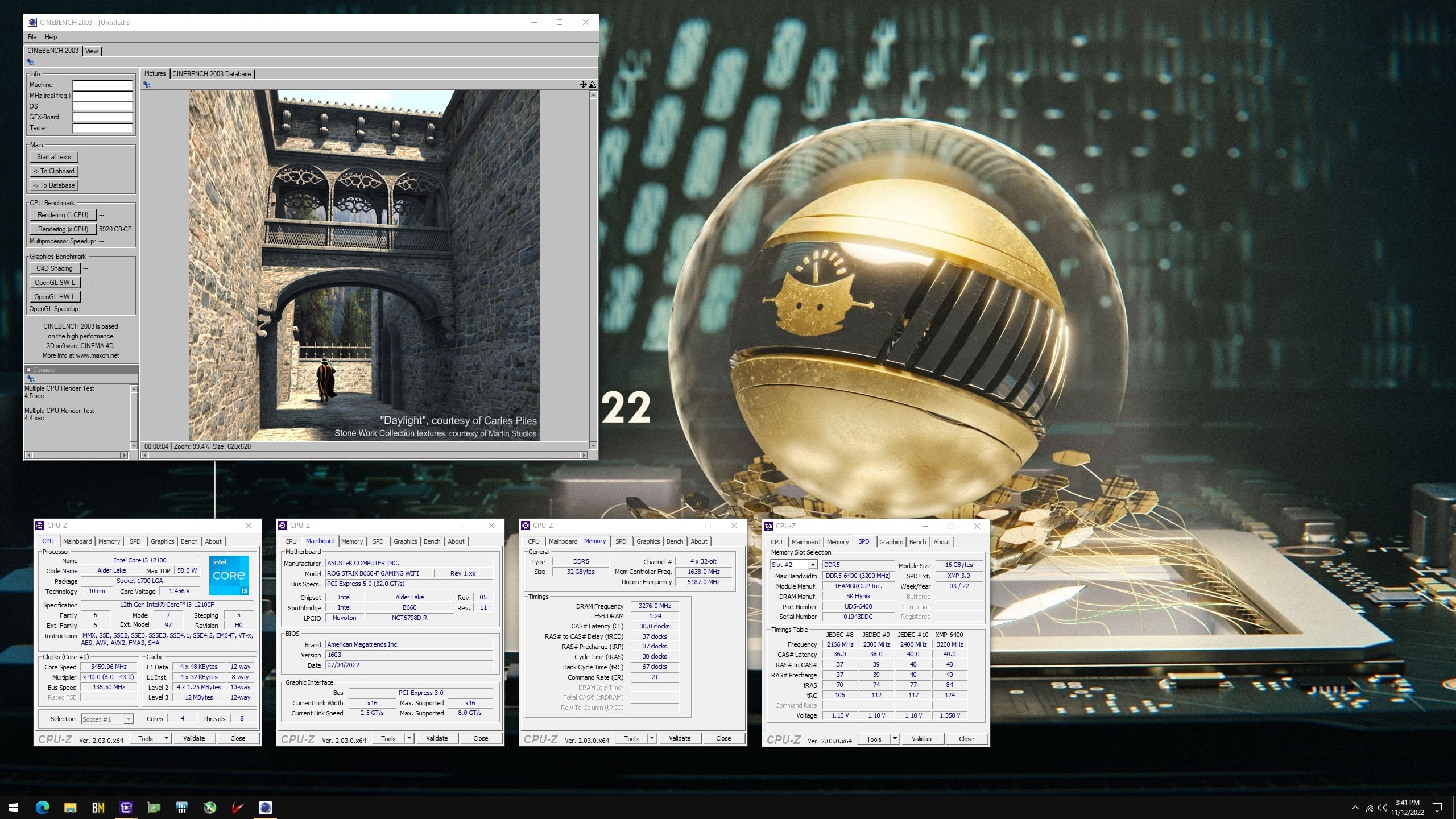Click the green round taskbar icon

pos(210,807)
